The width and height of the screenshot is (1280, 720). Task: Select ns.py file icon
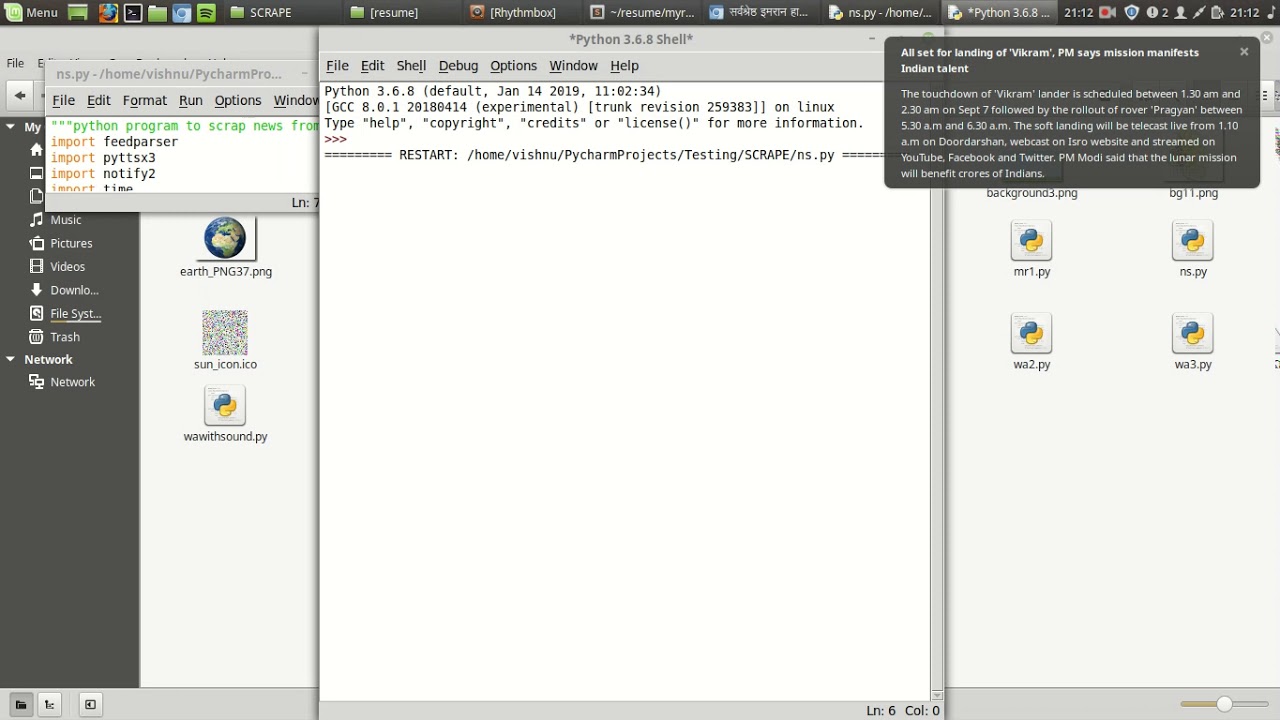coord(1192,241)
